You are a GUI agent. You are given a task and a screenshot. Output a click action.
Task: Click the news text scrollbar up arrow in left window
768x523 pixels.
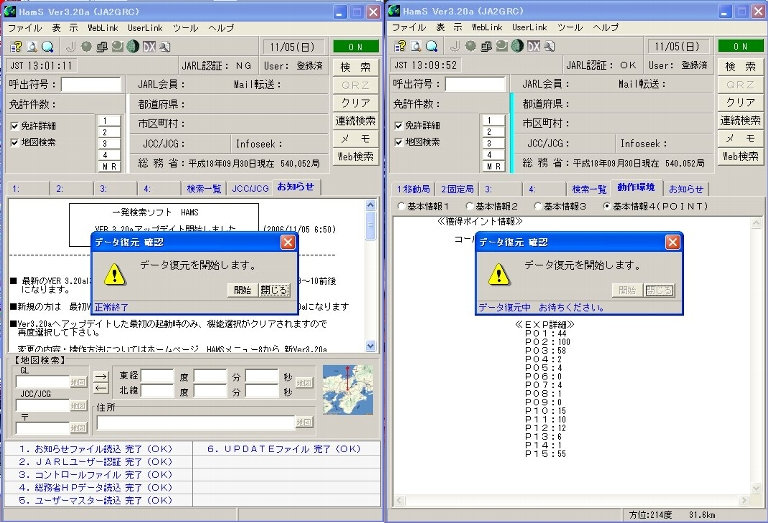click(371, 206)
